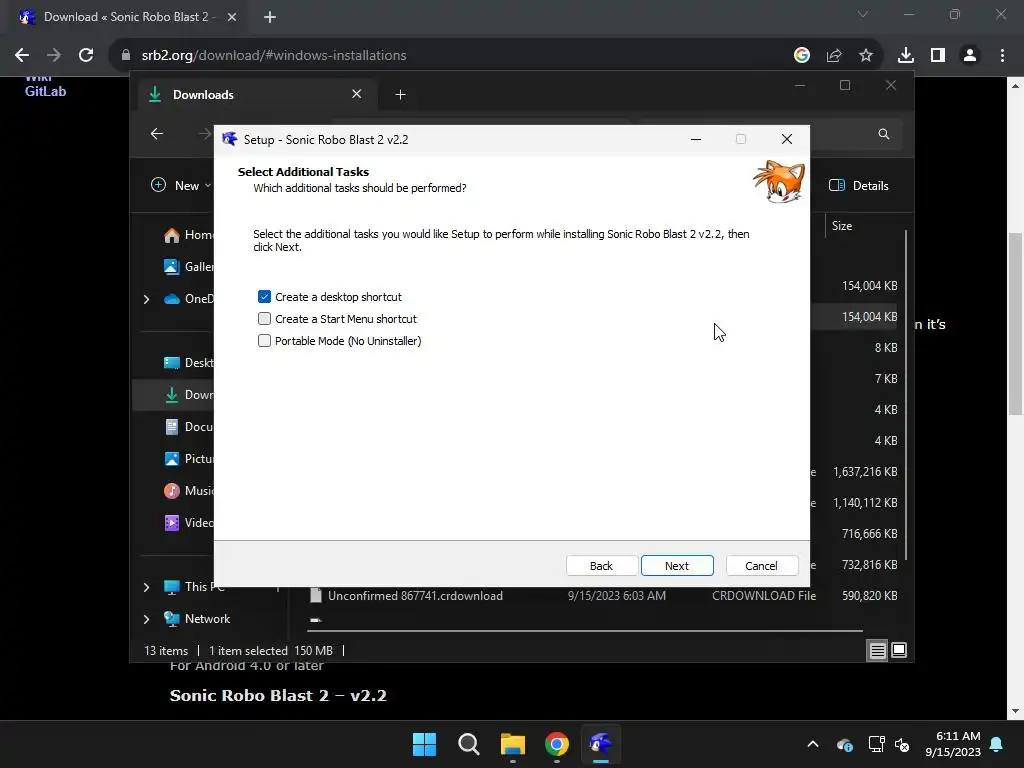Expand This PC tree node

pyautogui.click(x=146, y=587)
